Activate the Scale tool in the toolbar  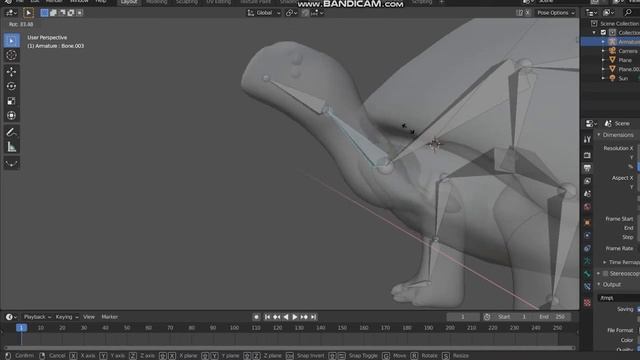[11, 101]
